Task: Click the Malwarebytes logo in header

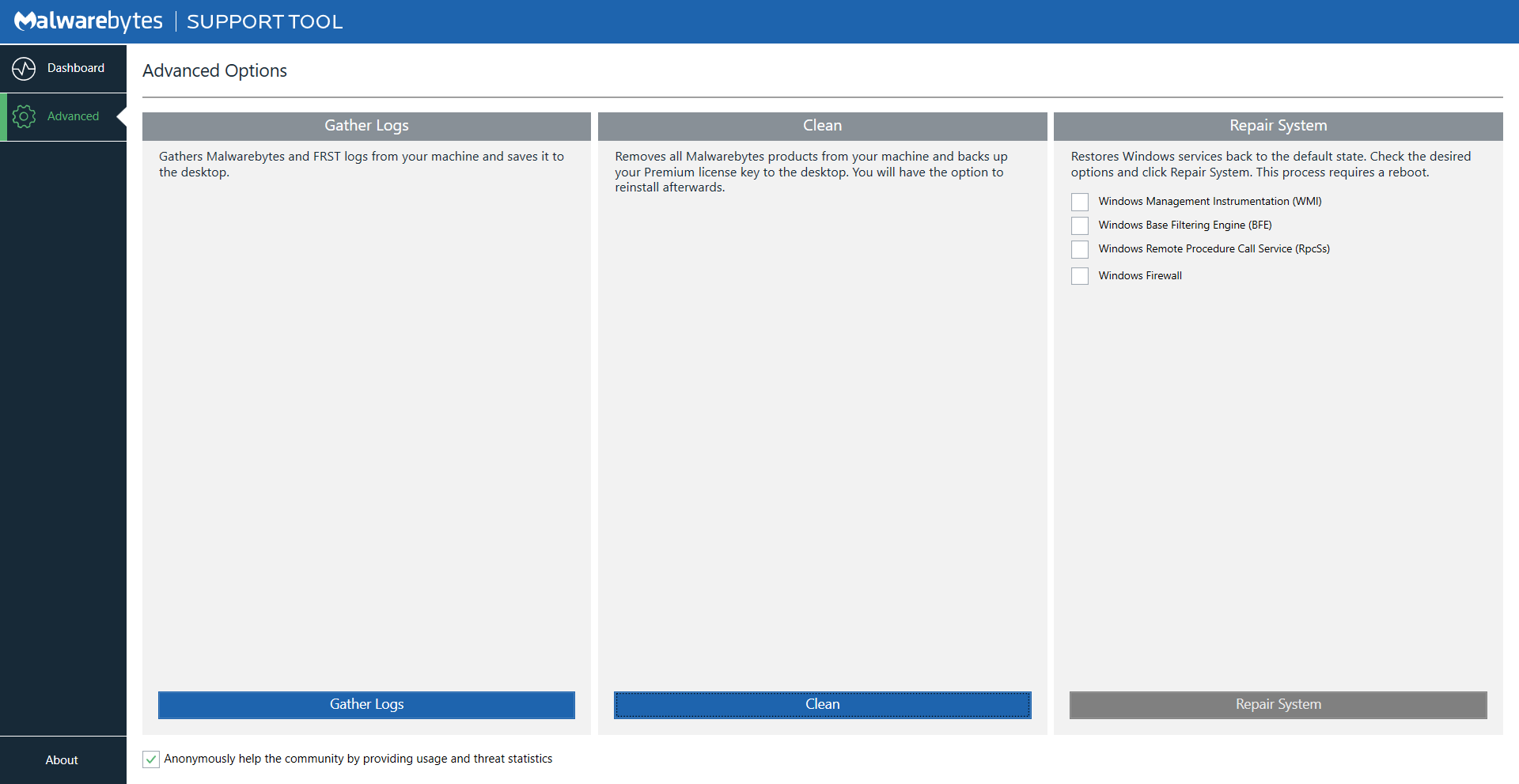Action: tap(89, 21)
